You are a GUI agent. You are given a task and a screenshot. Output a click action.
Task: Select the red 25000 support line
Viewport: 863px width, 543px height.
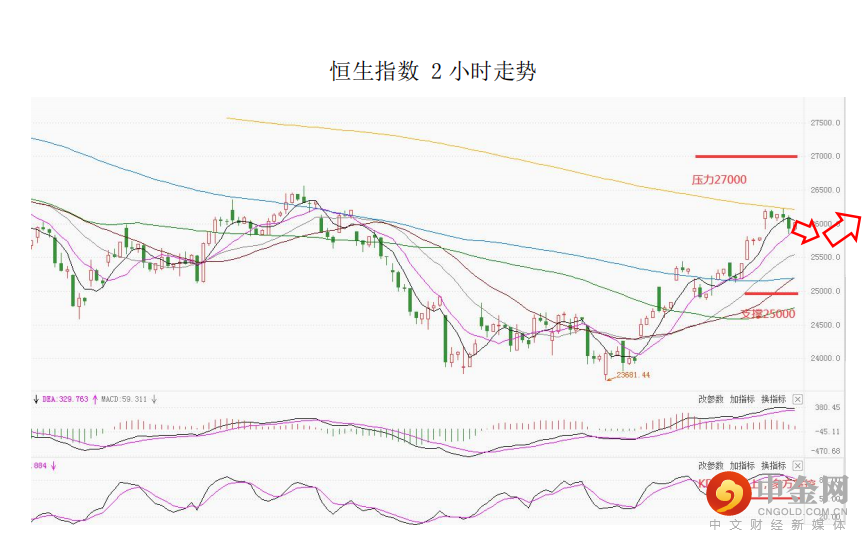tap(770, 294)
